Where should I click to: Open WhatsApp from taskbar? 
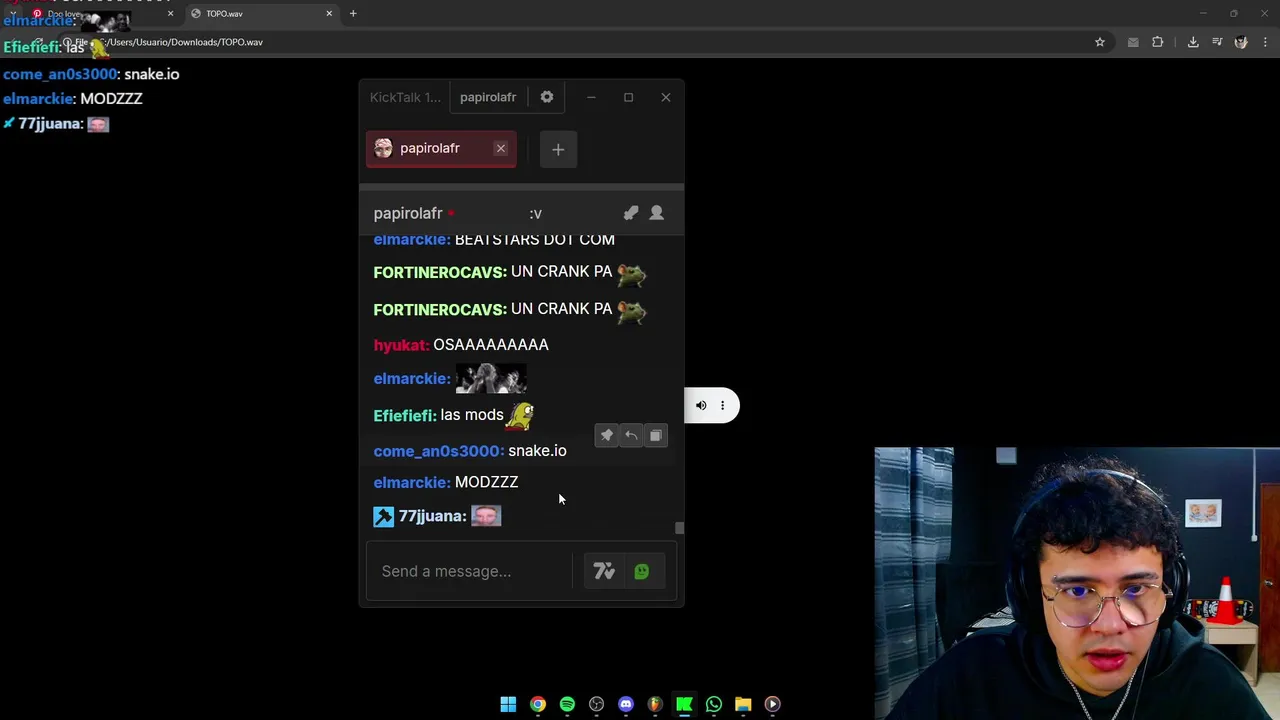click(714, 704)
